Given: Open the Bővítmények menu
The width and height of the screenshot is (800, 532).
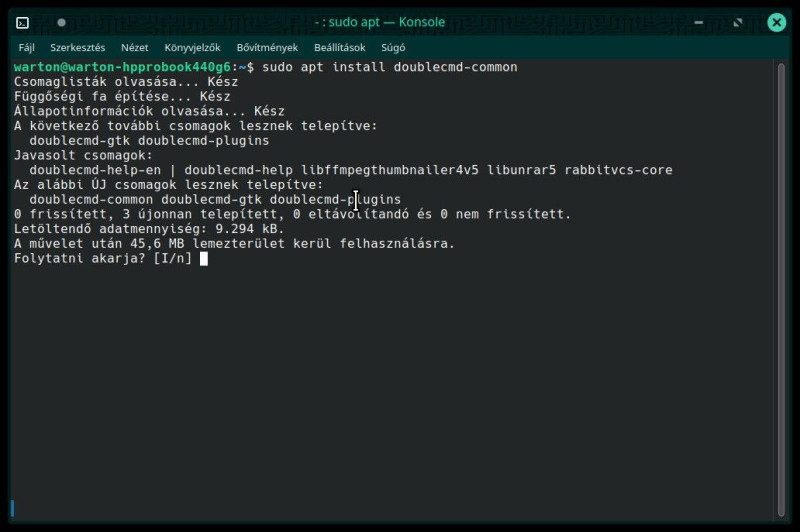Looking at the screenshot, I should pos(267,48).
